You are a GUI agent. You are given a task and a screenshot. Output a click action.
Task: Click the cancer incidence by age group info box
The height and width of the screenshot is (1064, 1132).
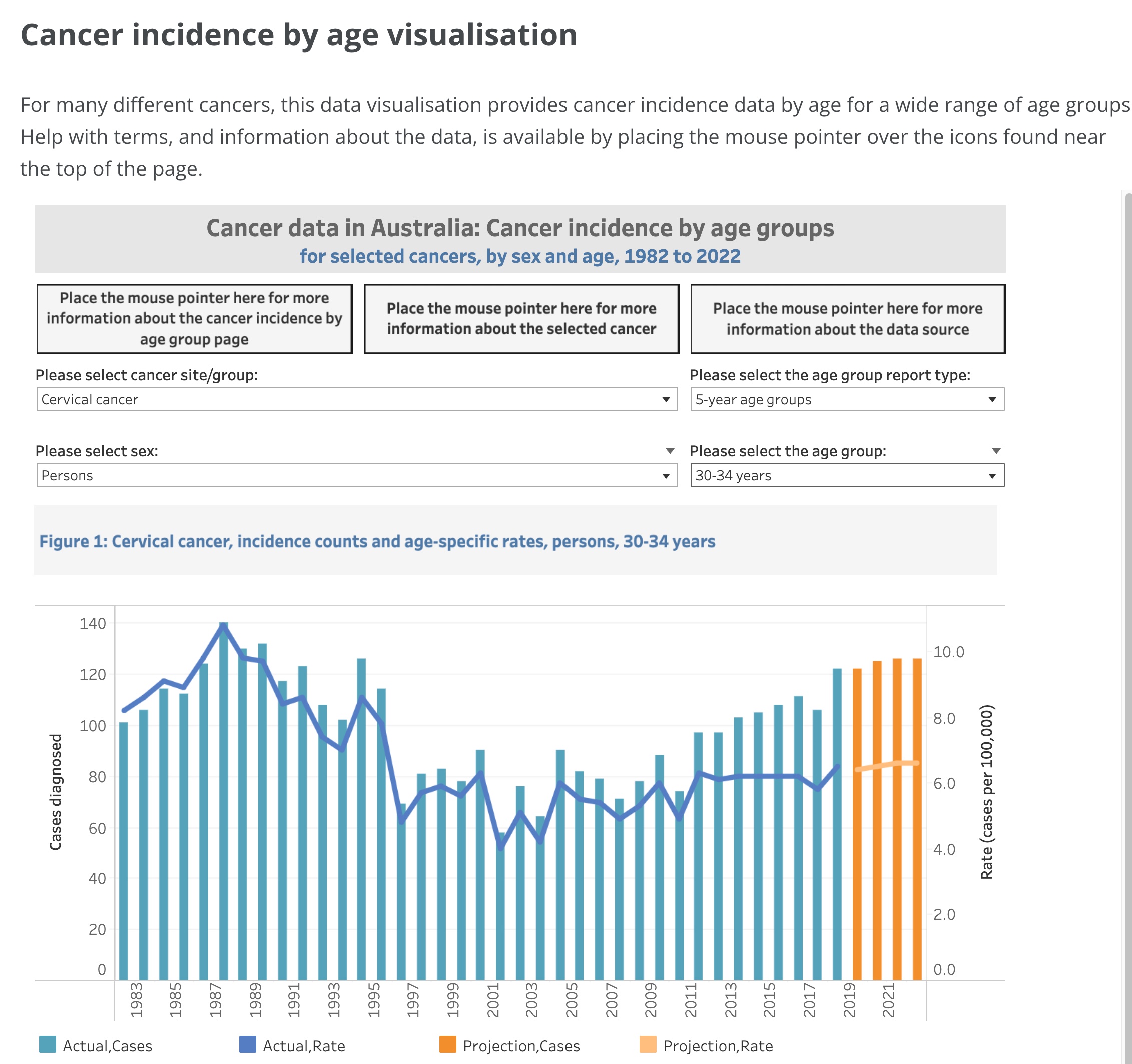(194, 319)
